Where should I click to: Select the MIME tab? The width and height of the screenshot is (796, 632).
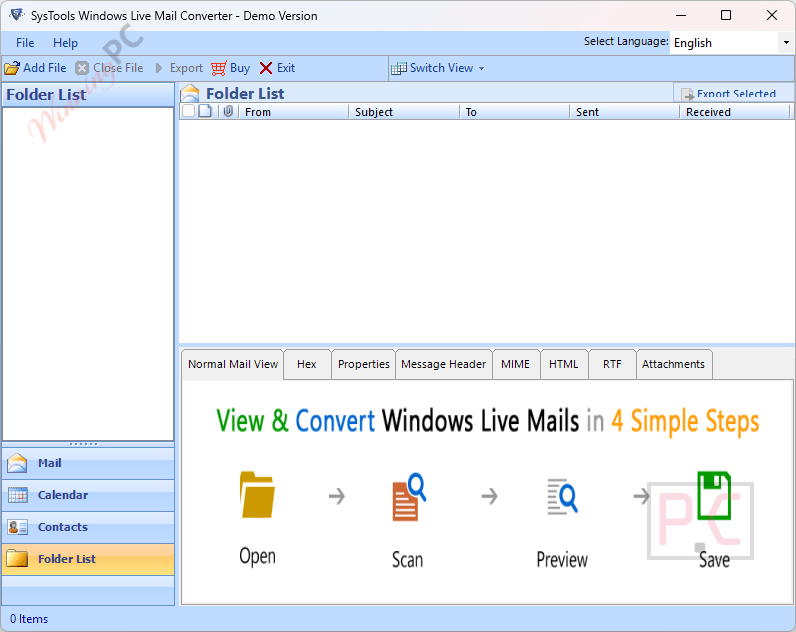[516, 364]
